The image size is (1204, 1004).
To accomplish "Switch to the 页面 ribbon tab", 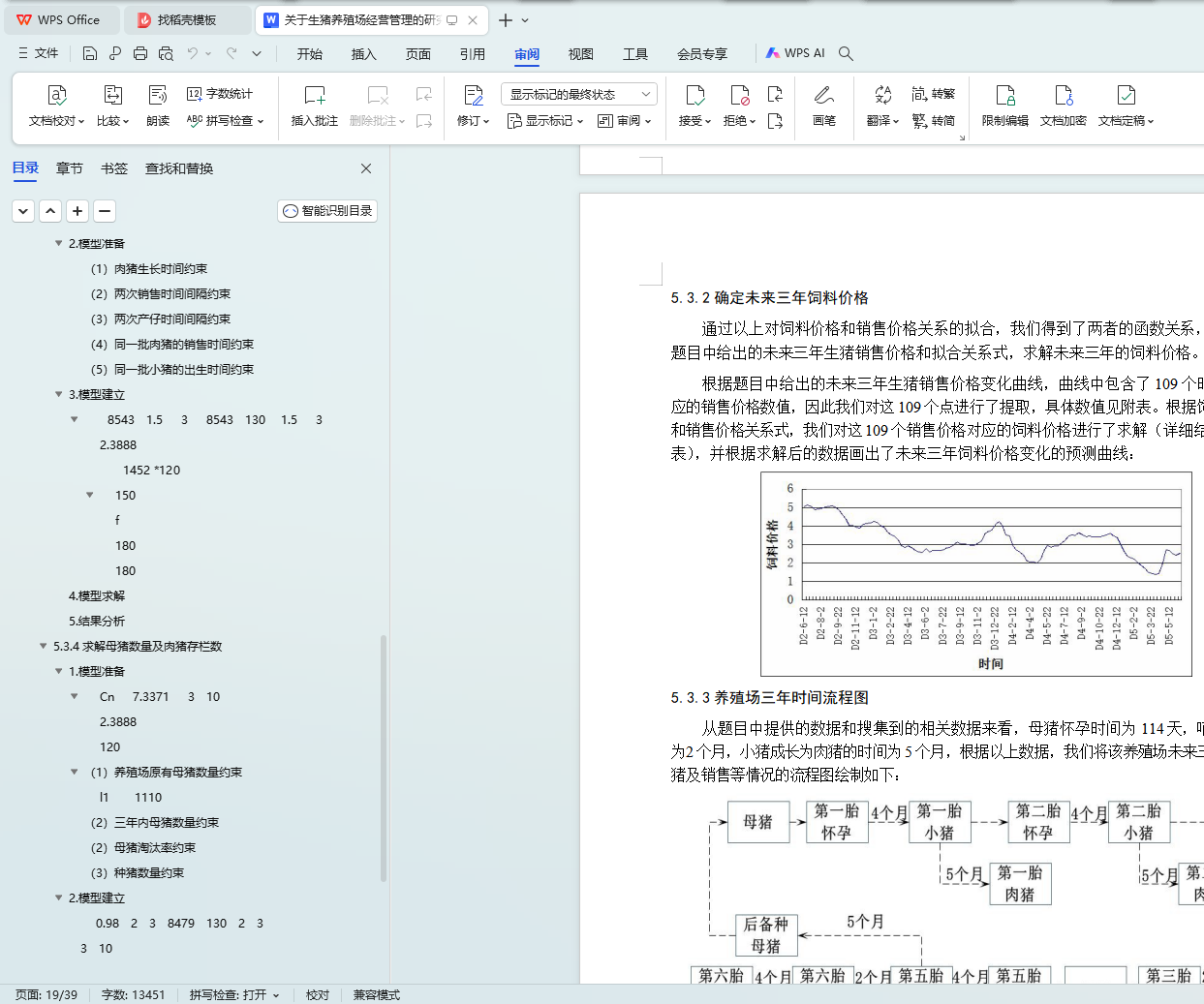I will click(x=418, y=54).
